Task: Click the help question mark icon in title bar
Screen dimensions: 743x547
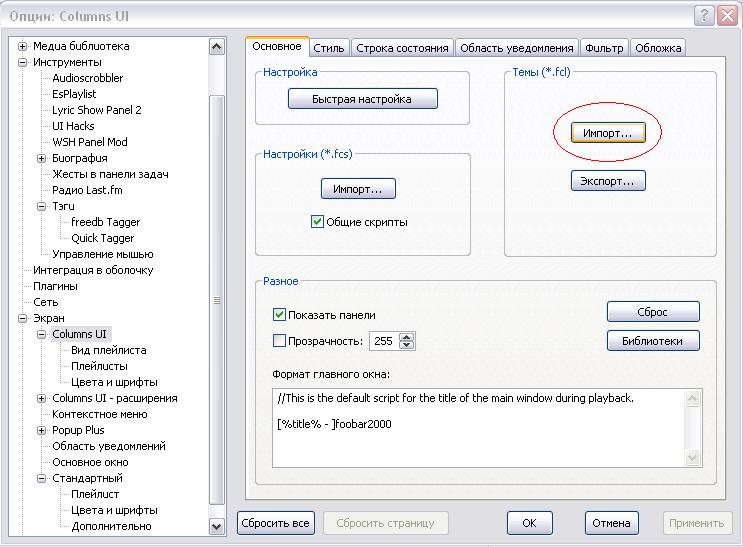Action: click(x=703, y=15)
